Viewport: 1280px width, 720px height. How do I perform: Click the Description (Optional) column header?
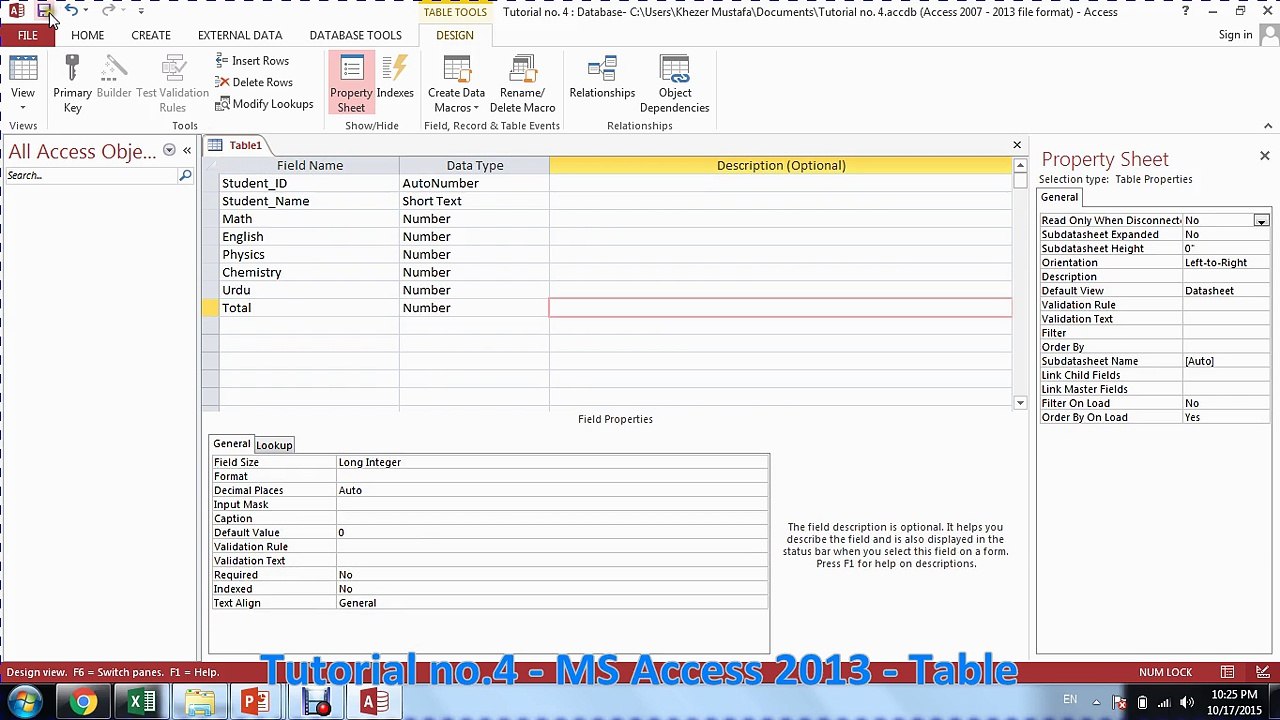tap(780, 165)
